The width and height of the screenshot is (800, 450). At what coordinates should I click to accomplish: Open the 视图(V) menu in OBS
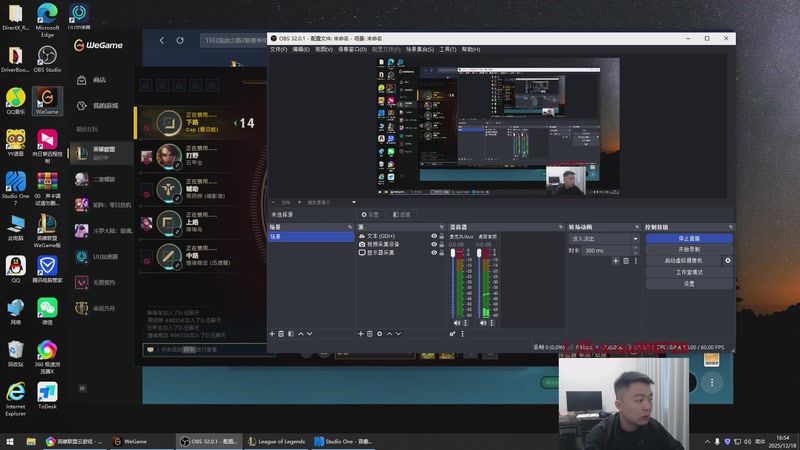(x=324, y=49)
